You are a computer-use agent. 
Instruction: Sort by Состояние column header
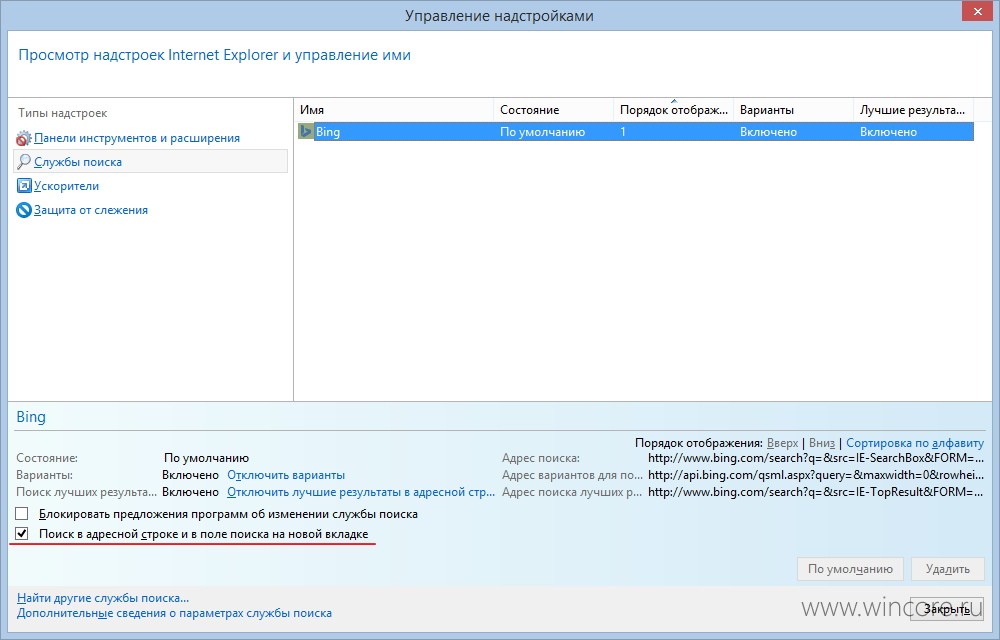[554, 110]
